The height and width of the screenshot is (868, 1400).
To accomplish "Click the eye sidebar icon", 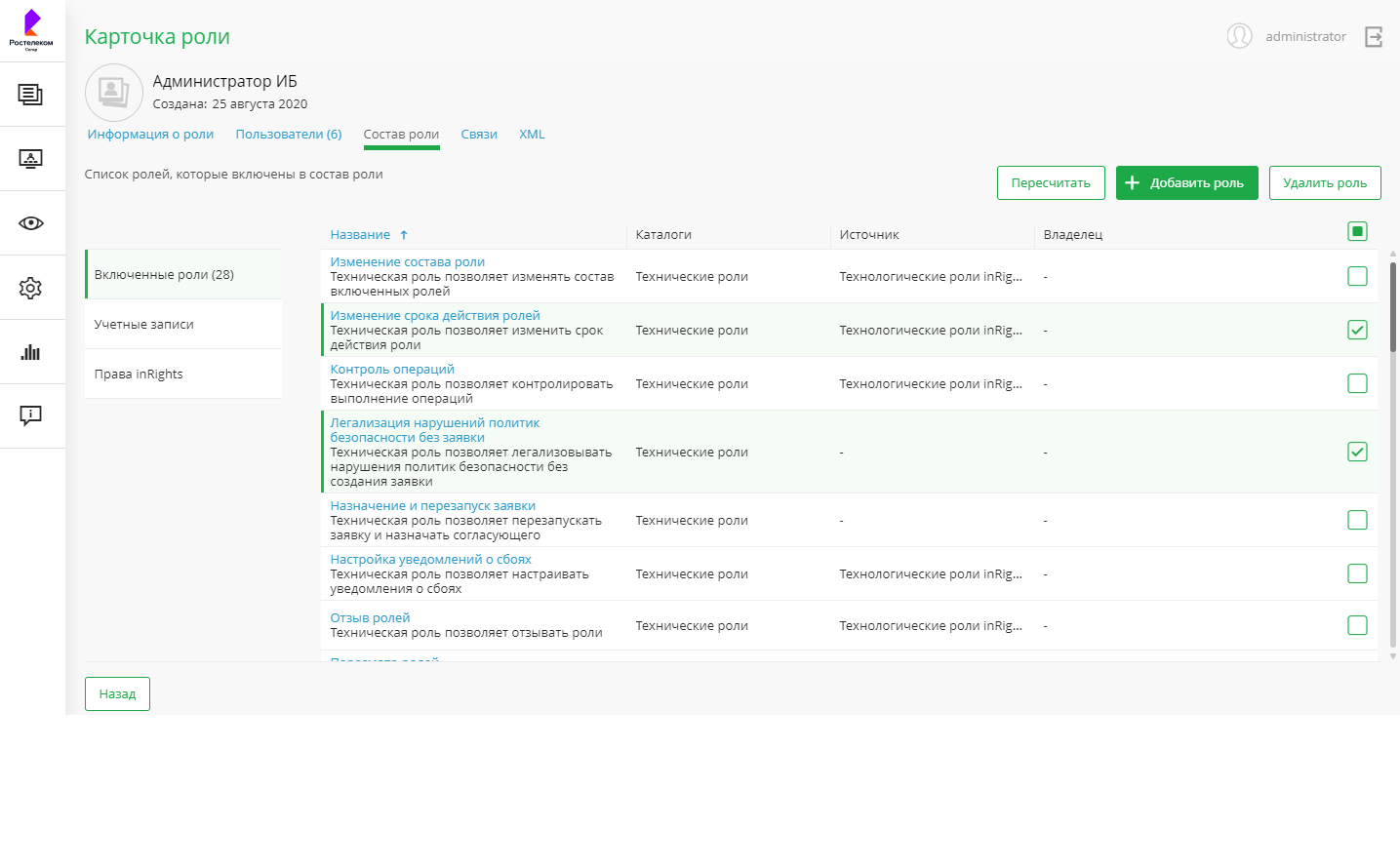I will click(31, 223).
